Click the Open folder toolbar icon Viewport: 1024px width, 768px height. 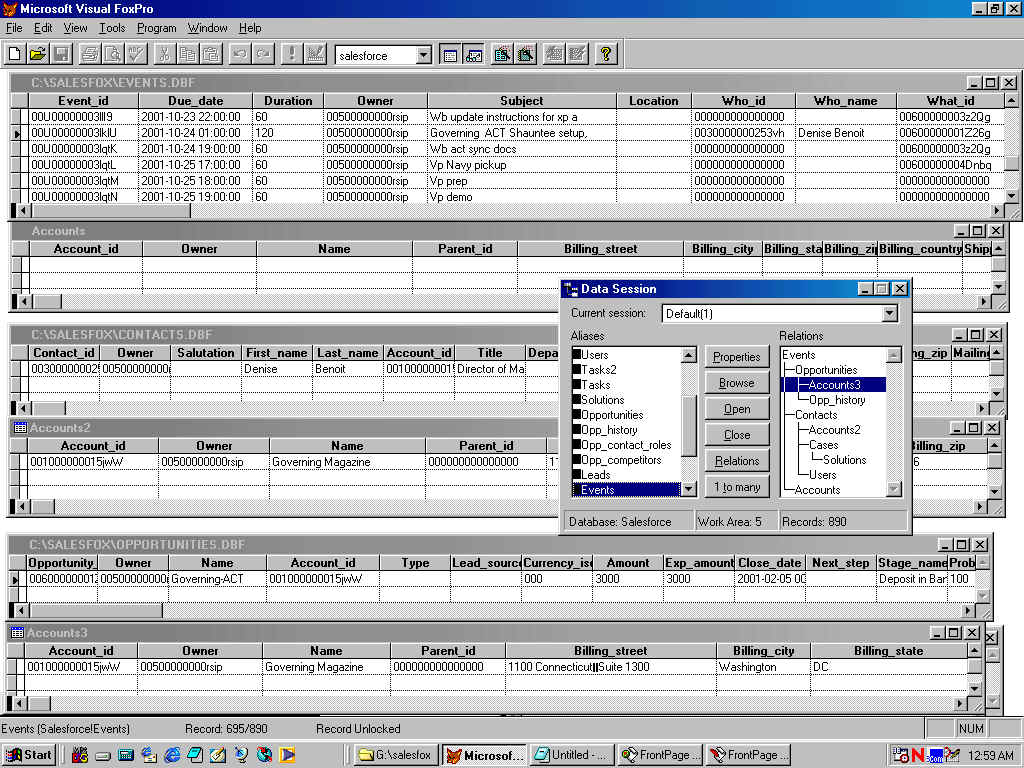click(38, 55)
